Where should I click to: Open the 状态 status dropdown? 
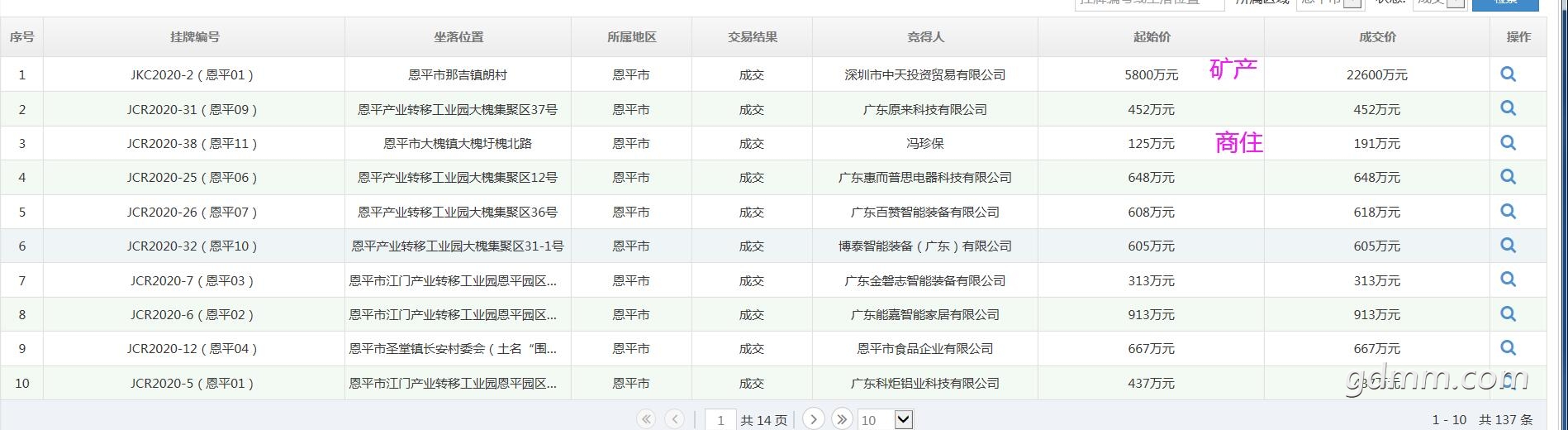click(1456, 2)
